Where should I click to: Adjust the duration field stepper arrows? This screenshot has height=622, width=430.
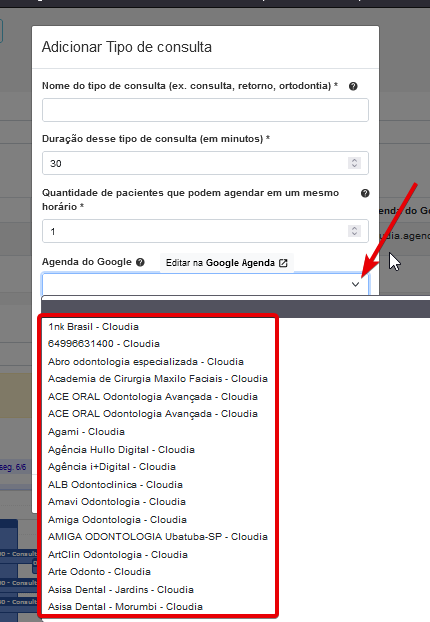[354, 163]
